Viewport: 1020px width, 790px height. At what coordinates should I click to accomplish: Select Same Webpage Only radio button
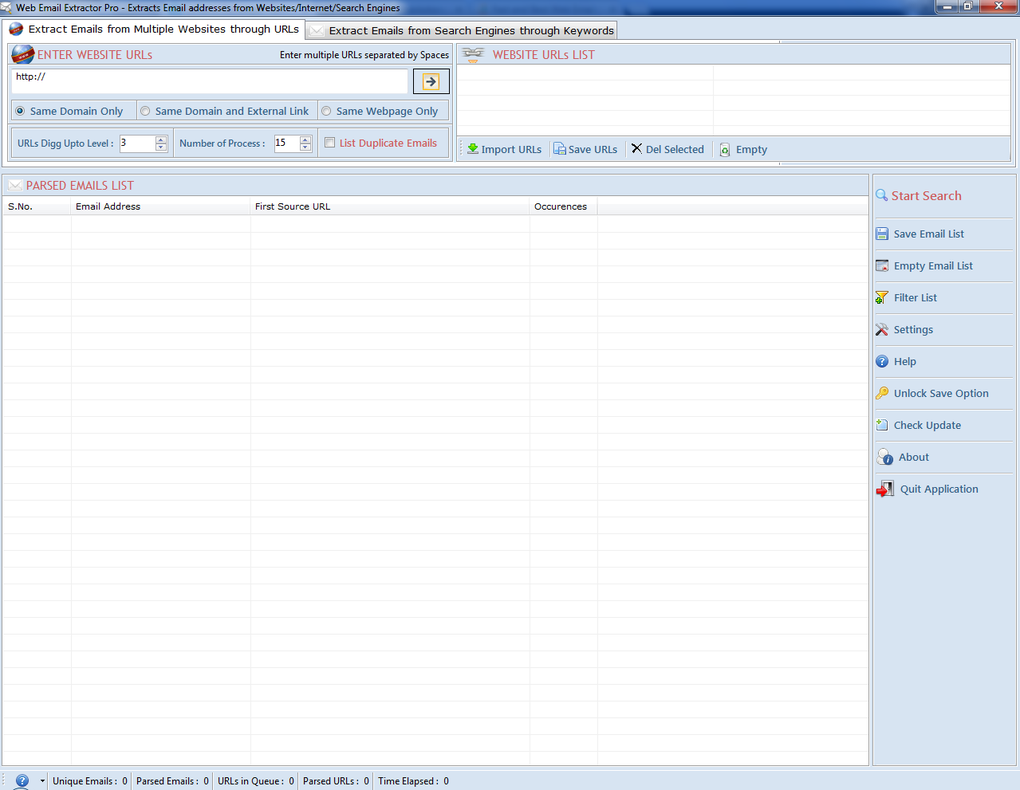pos(326,111)
